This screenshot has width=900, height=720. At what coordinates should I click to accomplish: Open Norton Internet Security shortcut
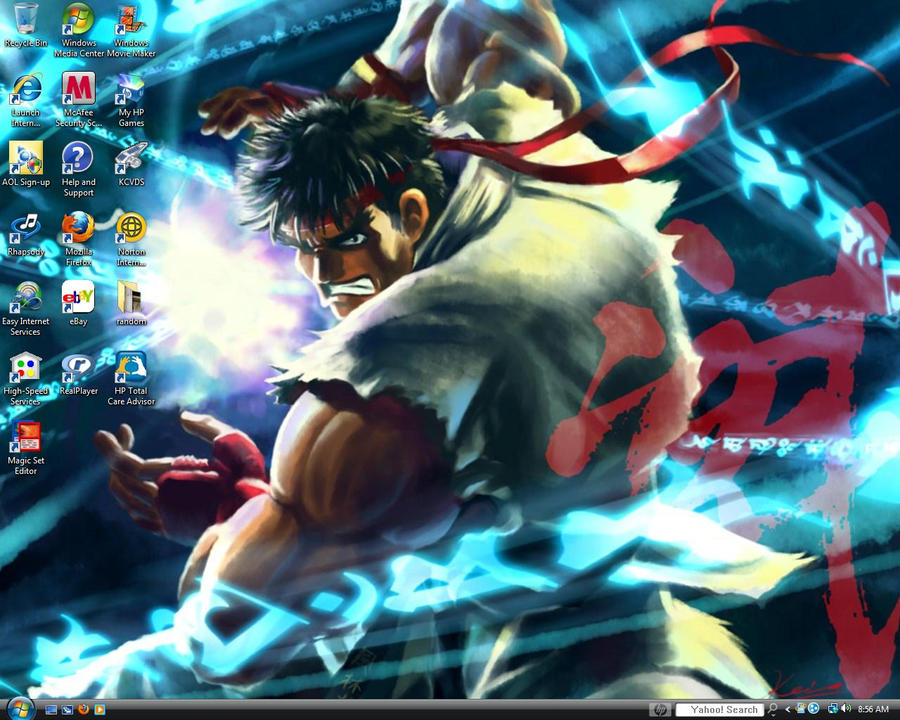[x=131, y=239]
